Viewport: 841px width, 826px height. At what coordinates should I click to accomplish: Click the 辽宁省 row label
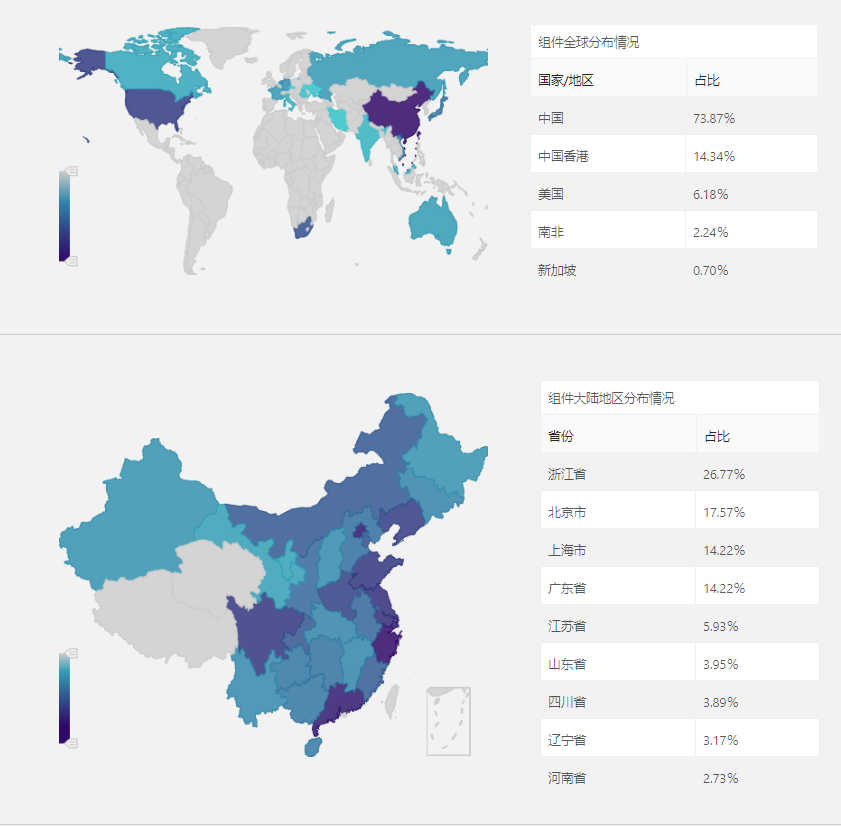point(567,741)
